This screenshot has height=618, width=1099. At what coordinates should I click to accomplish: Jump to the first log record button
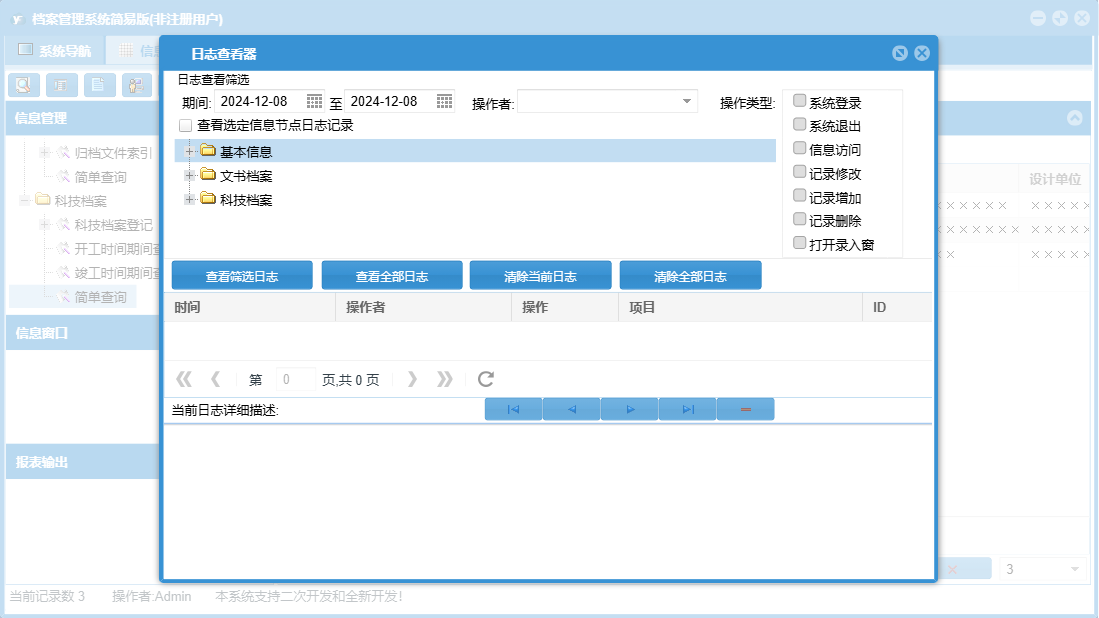(513, 409)
